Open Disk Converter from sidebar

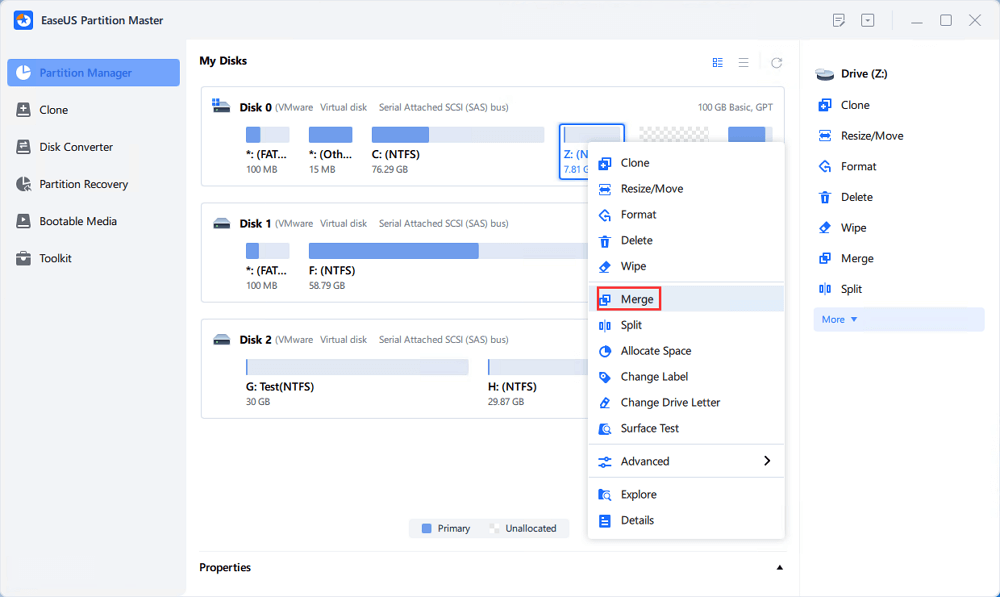[x=75, y=147]
